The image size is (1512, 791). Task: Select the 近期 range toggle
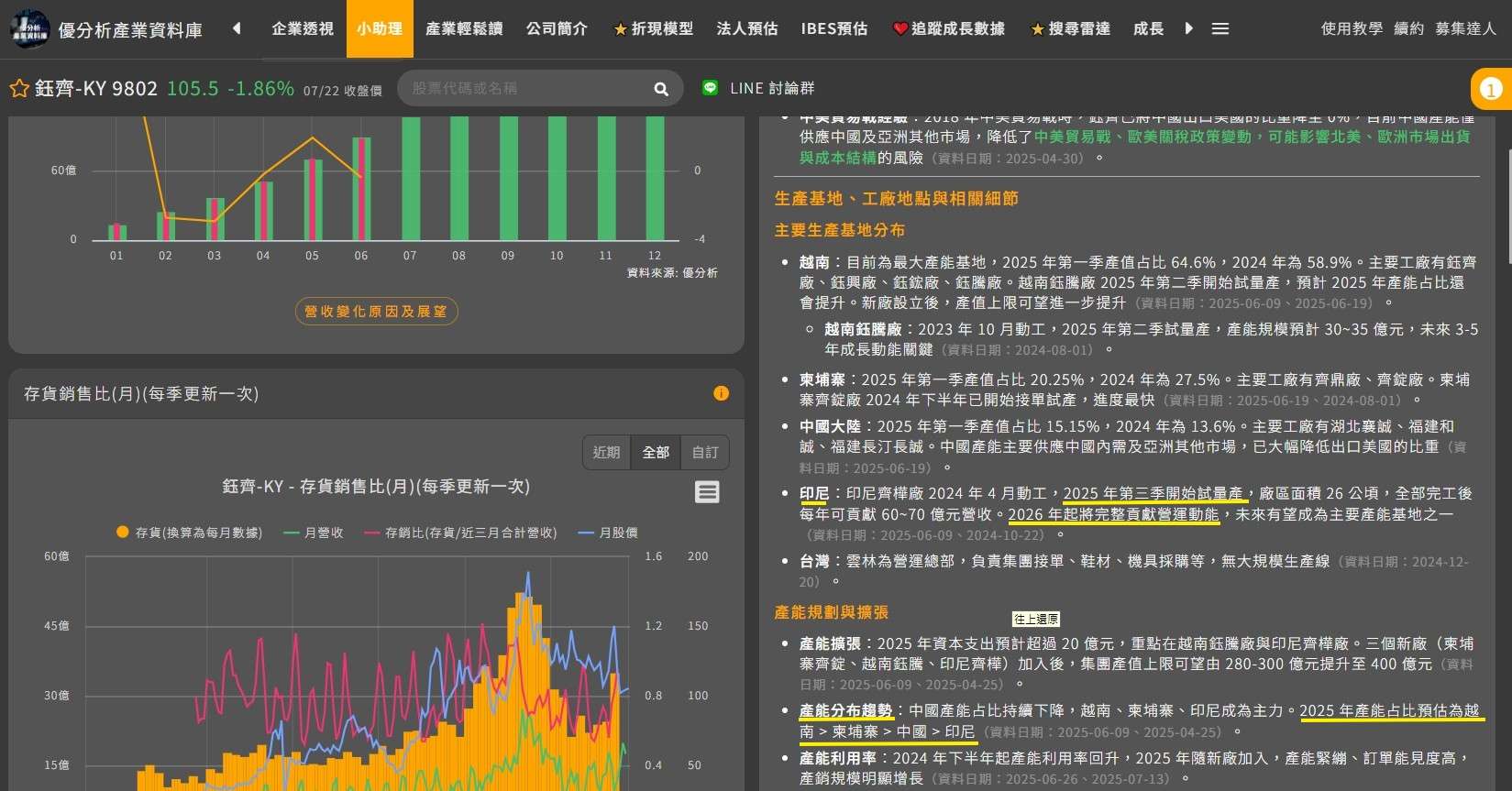pos(606,452)
